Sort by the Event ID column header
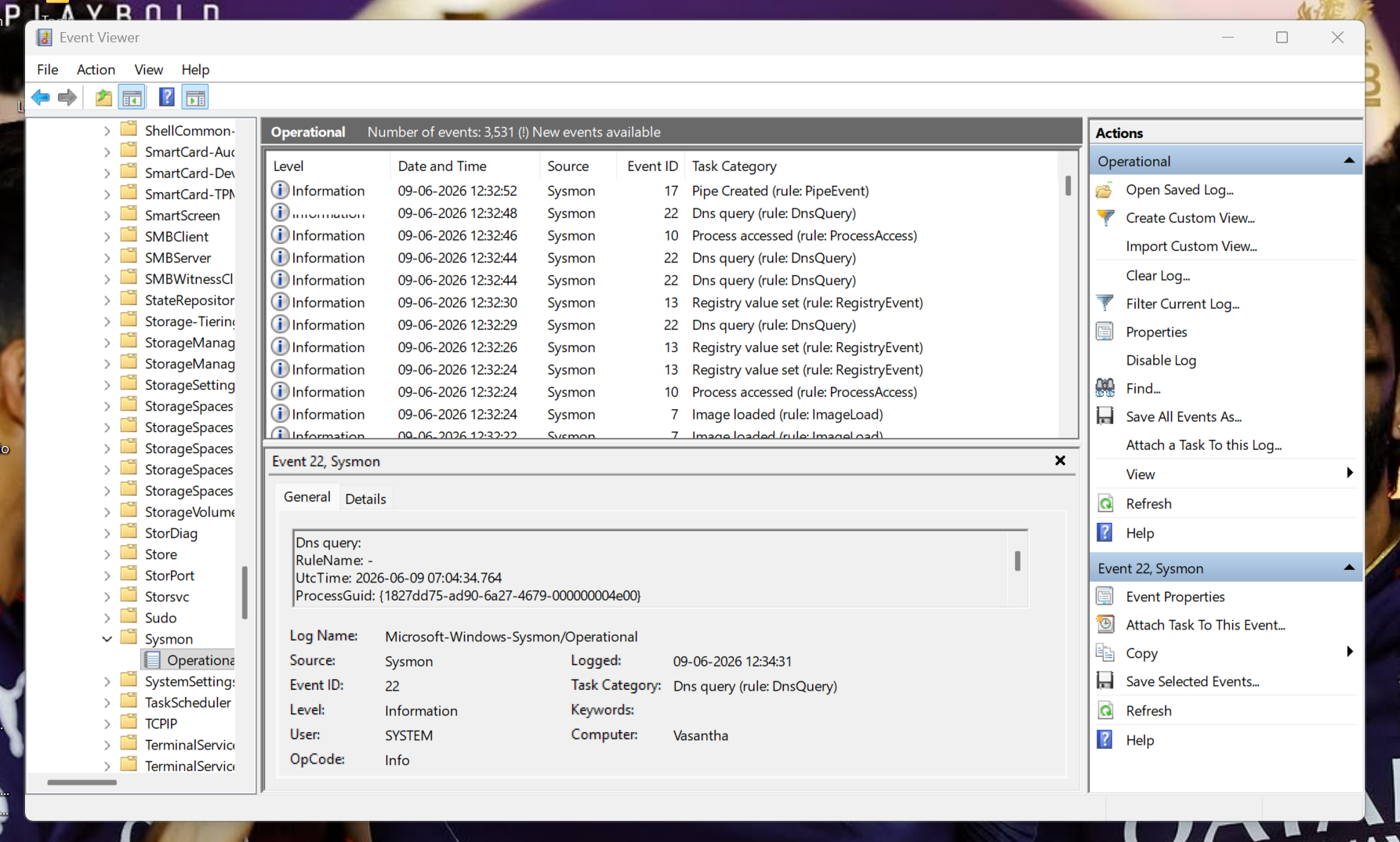The image size is (1400, 842). 652,166
